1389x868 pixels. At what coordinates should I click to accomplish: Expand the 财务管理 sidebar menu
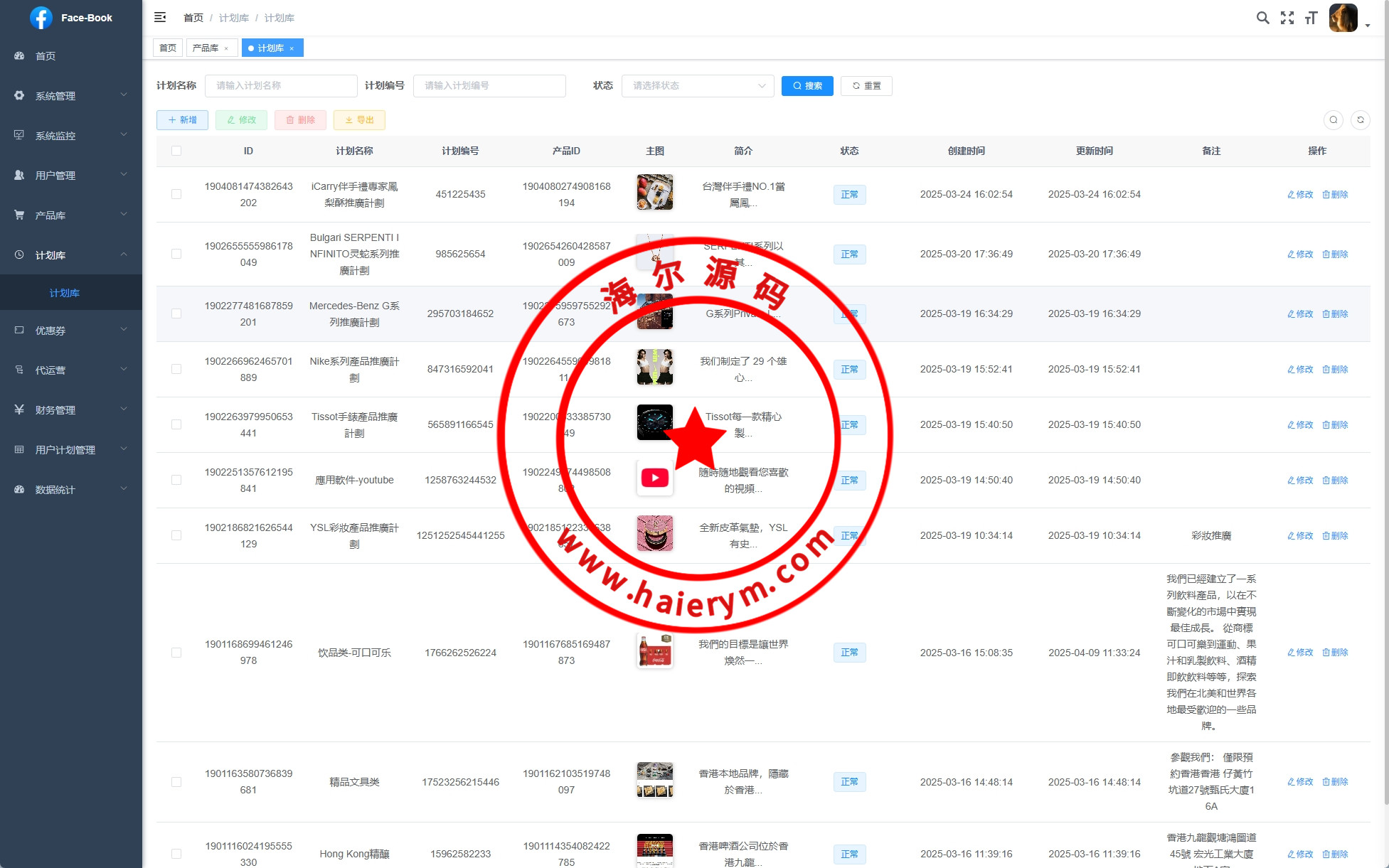(x=71, y=409)
